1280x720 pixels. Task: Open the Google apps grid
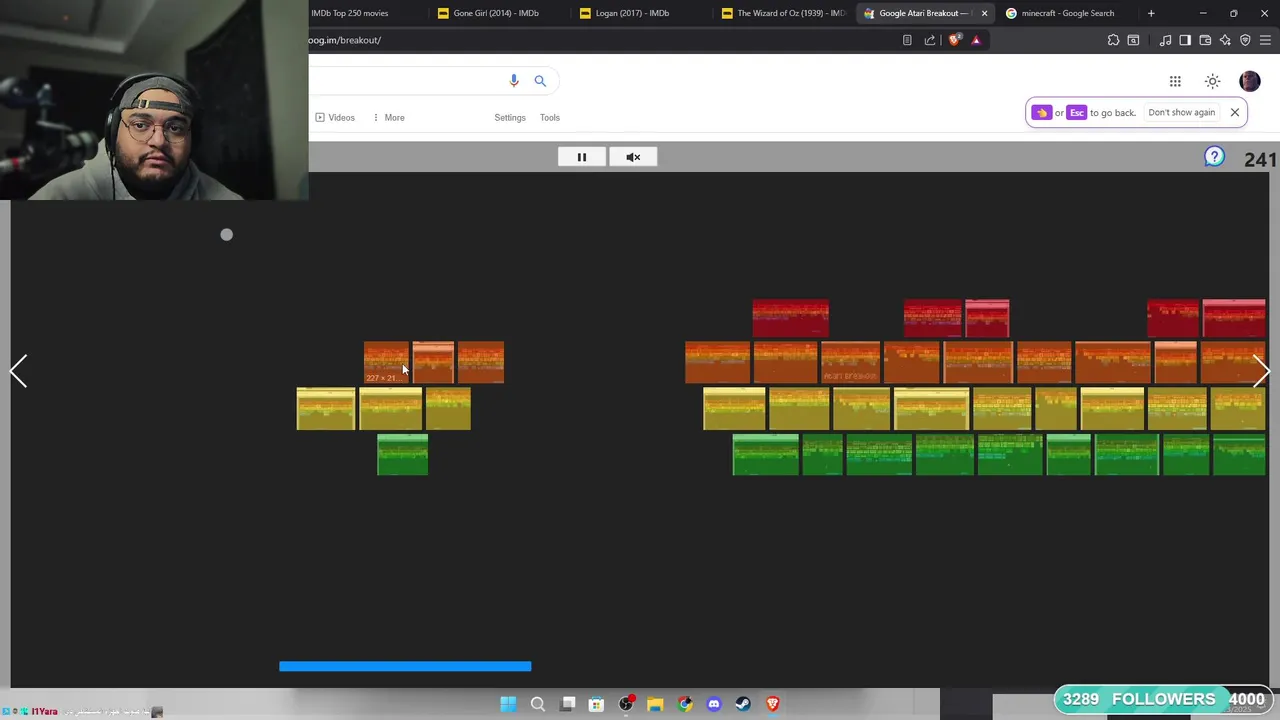(1175, 81)
